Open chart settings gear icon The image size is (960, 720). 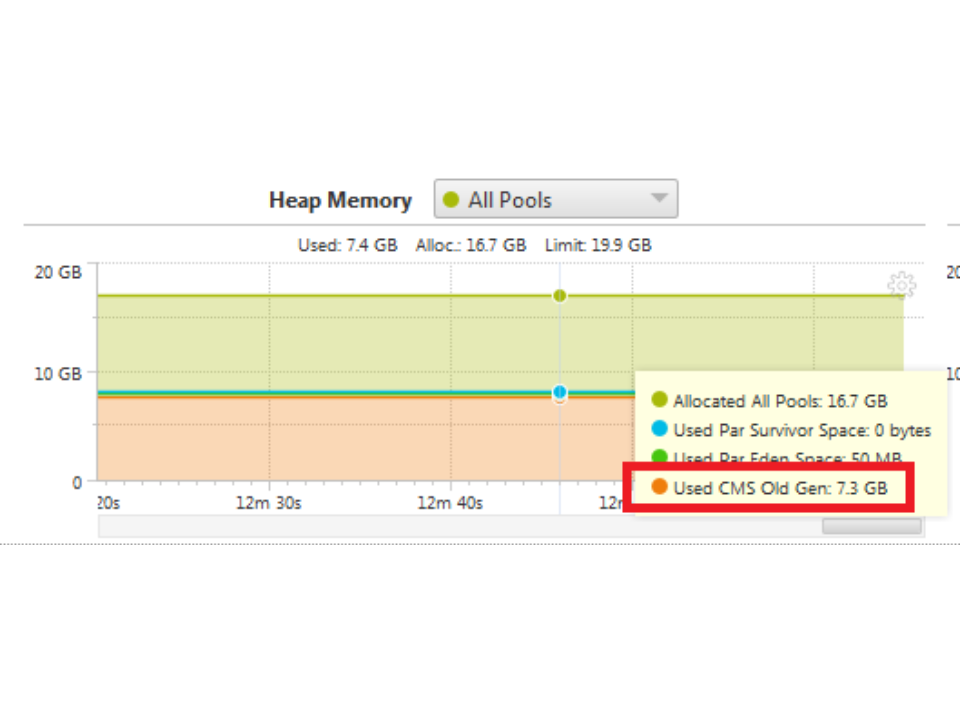tap(901, 285)
